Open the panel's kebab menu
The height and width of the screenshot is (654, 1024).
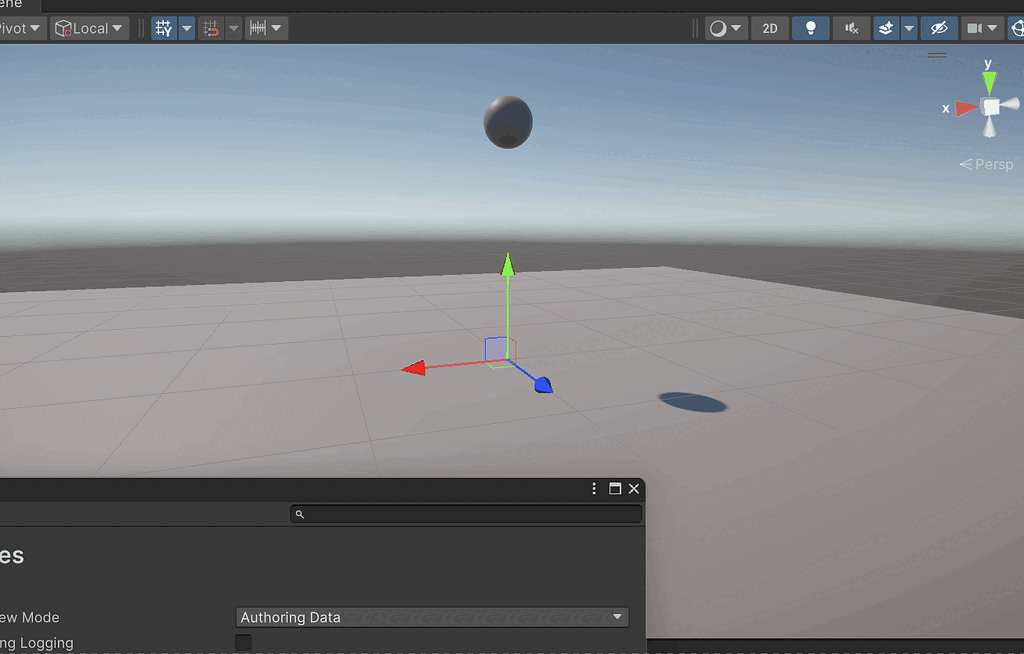594,489
